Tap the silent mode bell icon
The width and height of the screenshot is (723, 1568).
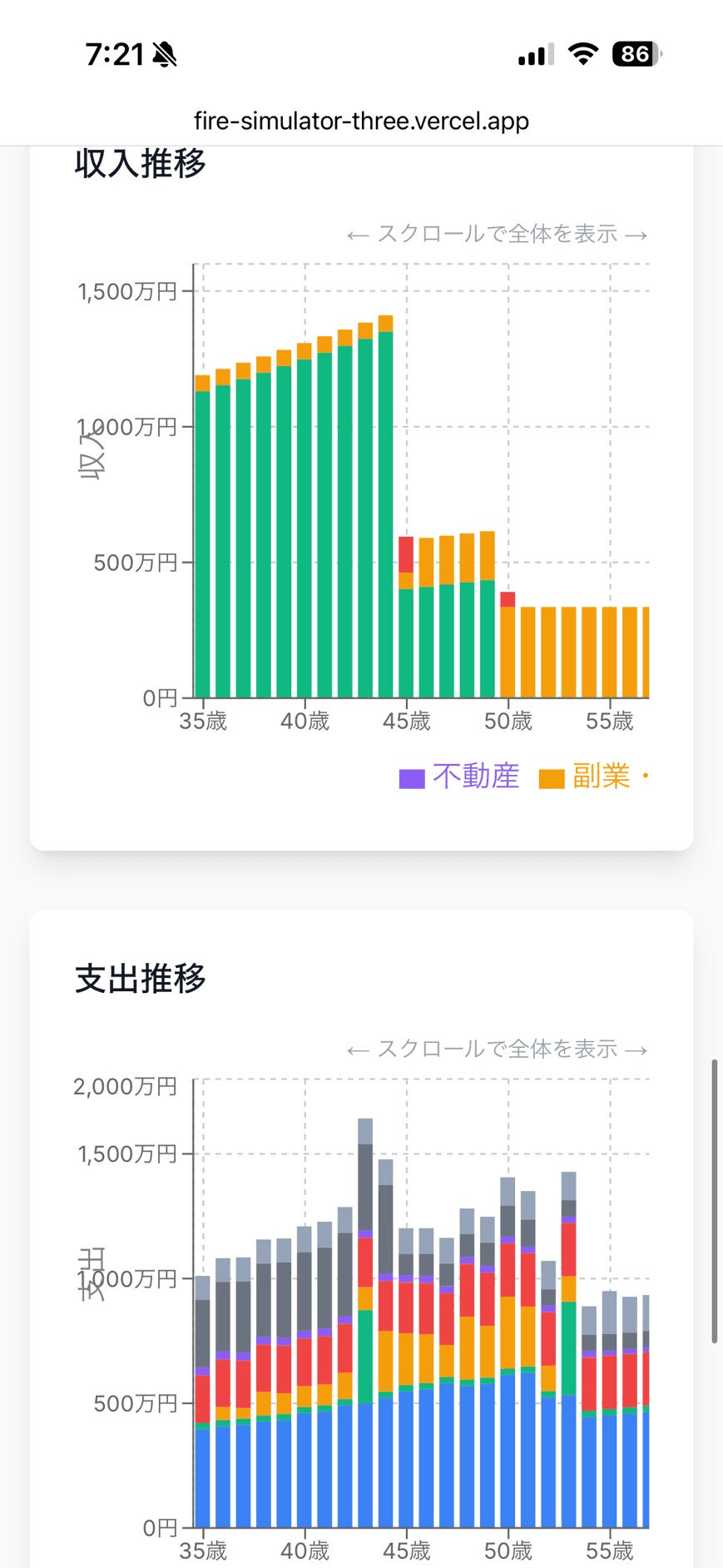(x=165, y=55)
